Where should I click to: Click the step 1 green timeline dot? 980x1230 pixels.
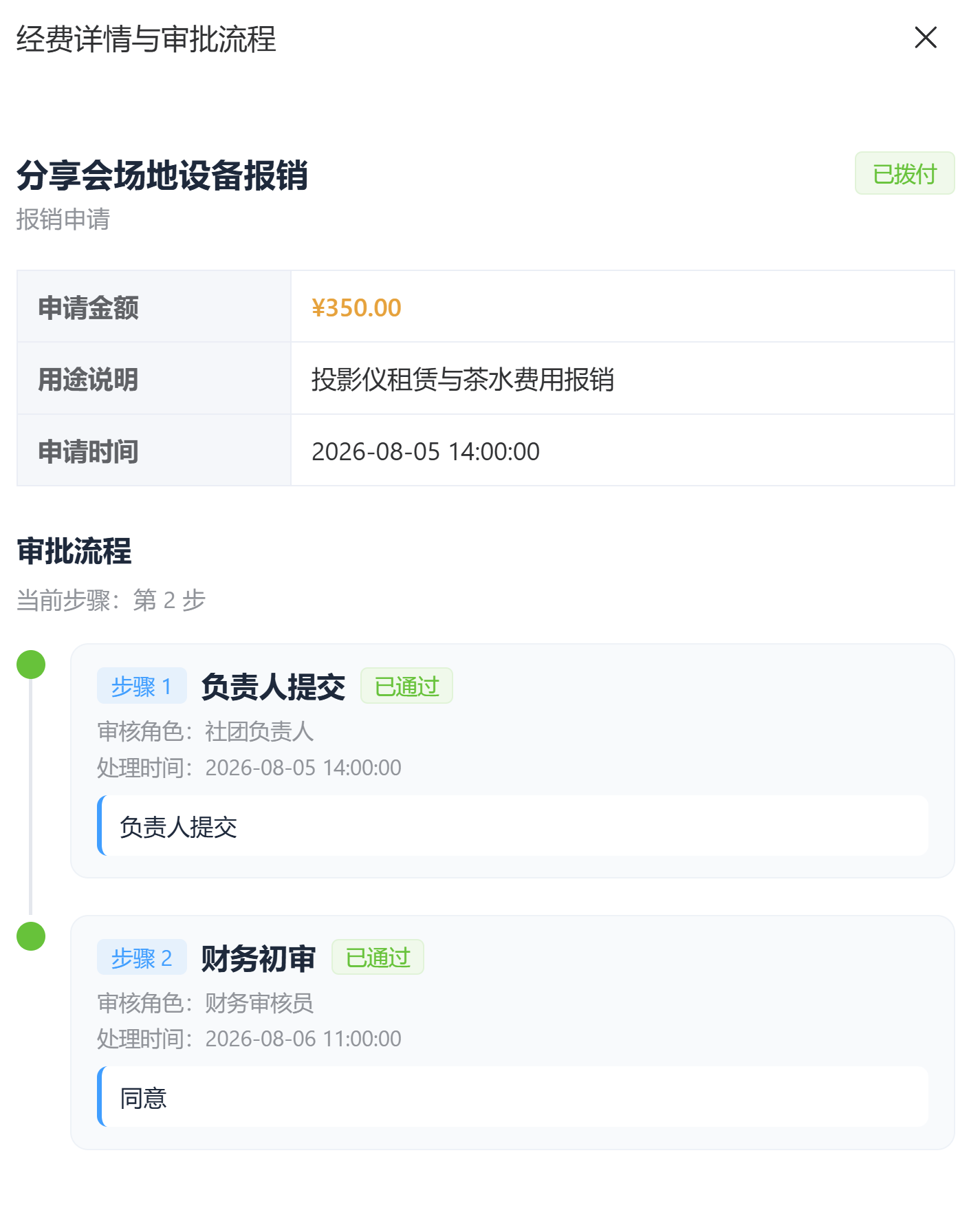31,665
